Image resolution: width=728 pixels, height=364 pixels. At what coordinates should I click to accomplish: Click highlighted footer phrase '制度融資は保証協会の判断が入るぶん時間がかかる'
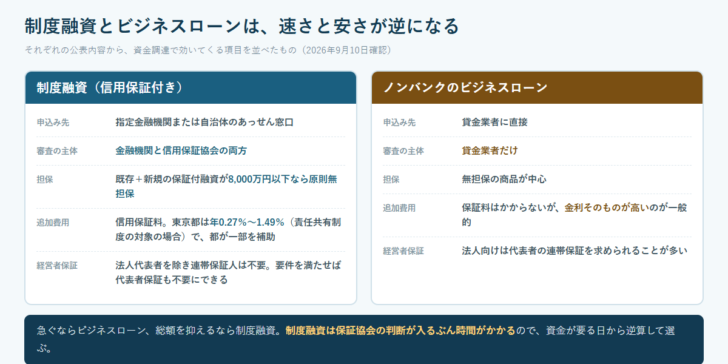click(400, 331)
